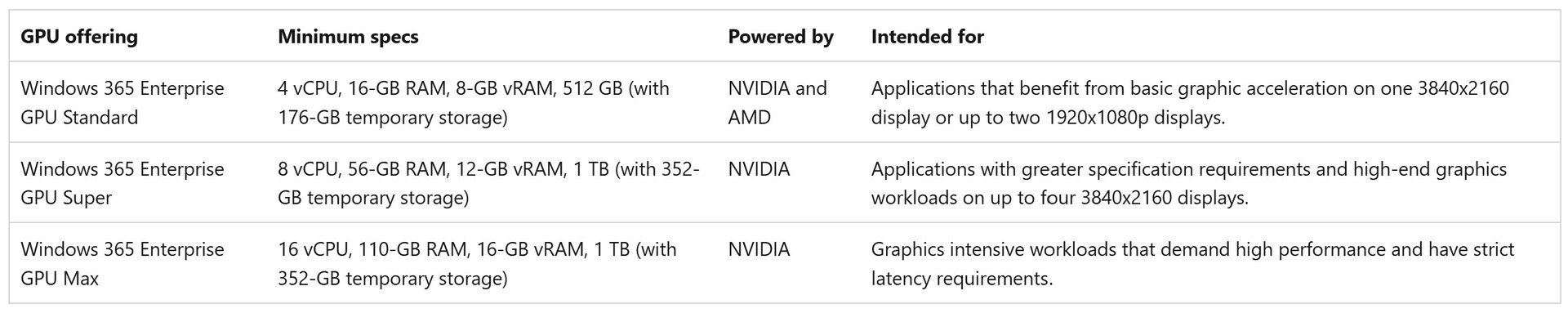Click the latency requirements text
This screenshot has height=313, width=1568.
pyautogui.click(x=961, y=279)
